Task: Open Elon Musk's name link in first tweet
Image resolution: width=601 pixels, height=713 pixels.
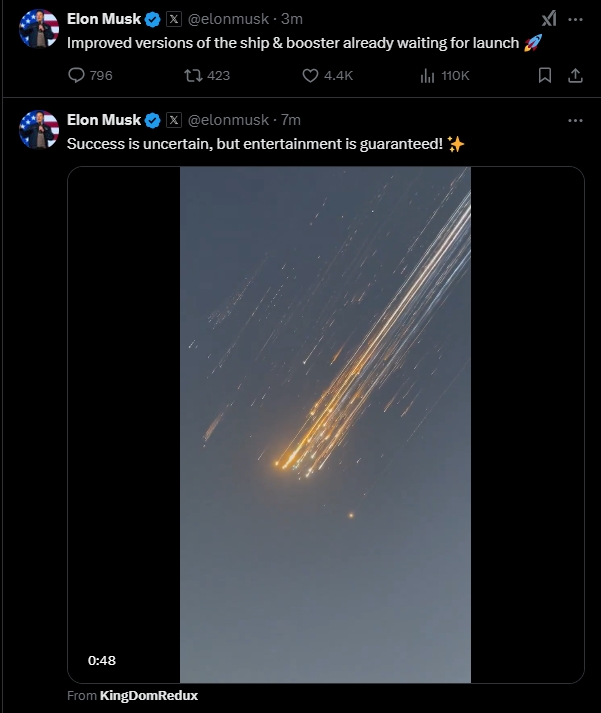Action: [104, 19]
